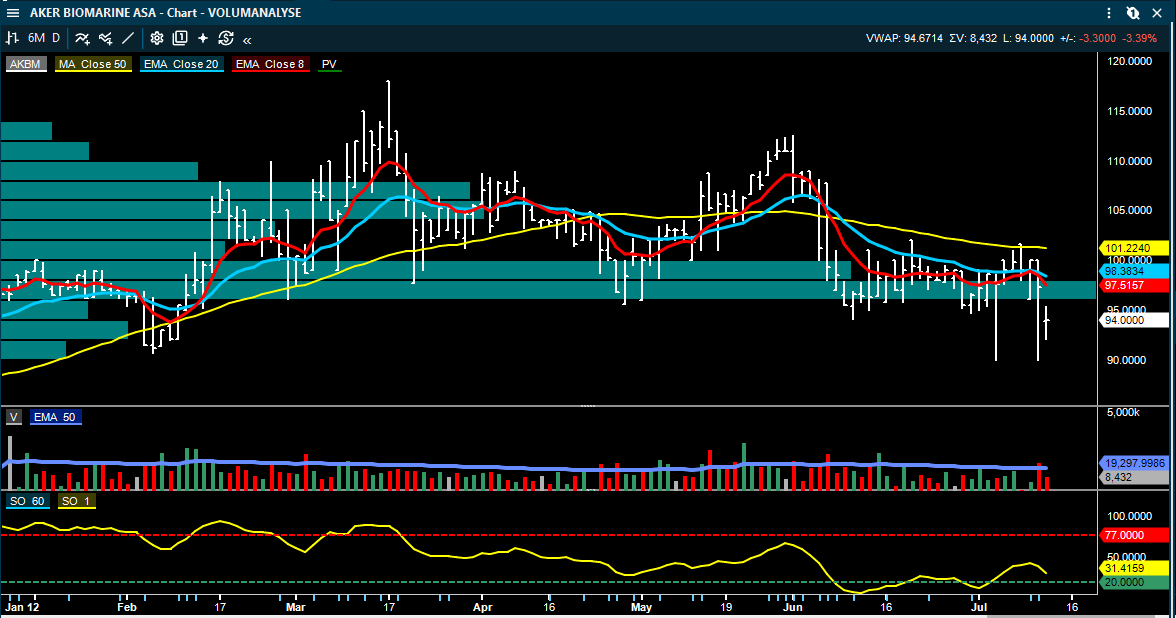Image resolution: width=1176 pixels, height=618 pixels.
Task: Click the 19,297.9986 volume EMA tag
Action: pyautogui.click(x=1133, y=463)
